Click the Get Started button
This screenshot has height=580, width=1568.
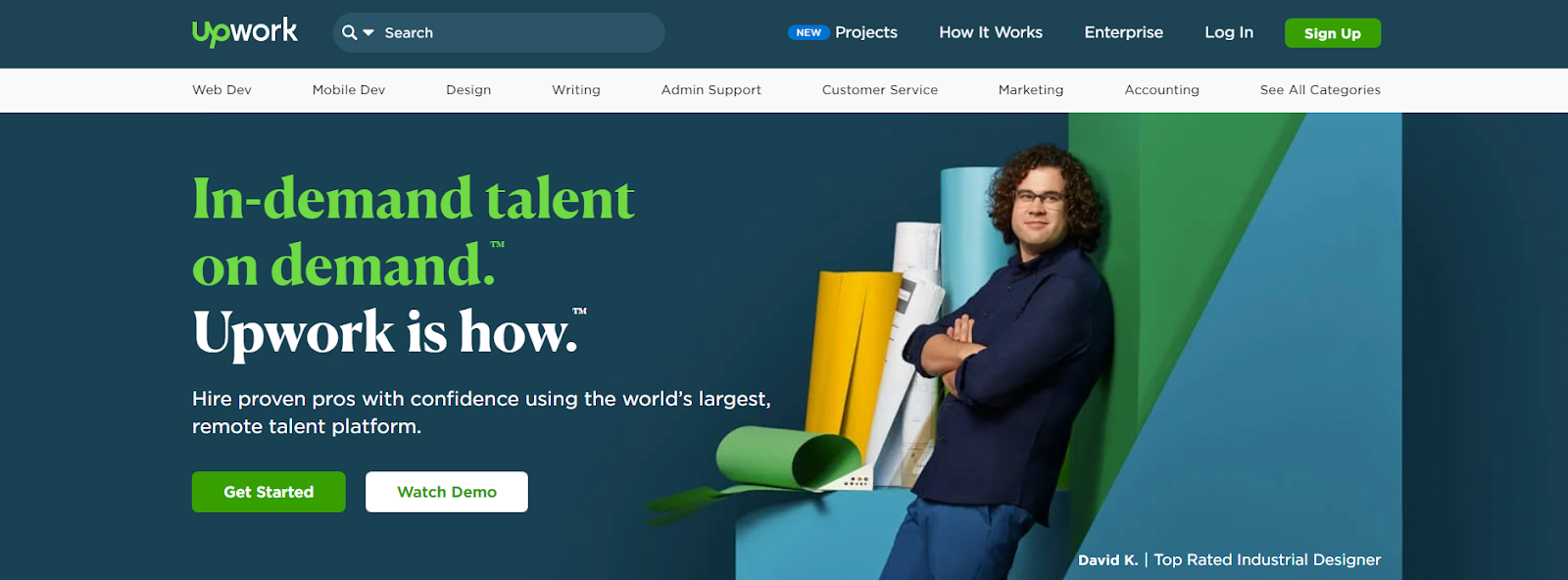269,492
